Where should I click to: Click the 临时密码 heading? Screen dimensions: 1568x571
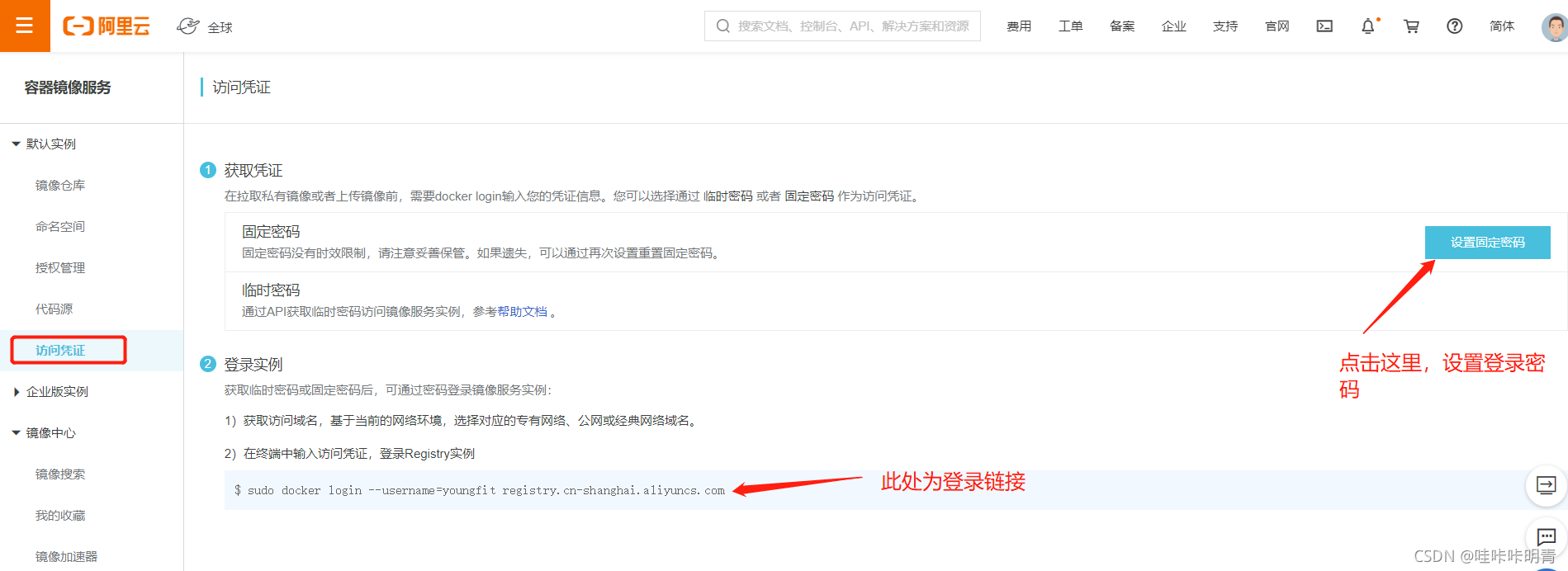pos(271,290)
